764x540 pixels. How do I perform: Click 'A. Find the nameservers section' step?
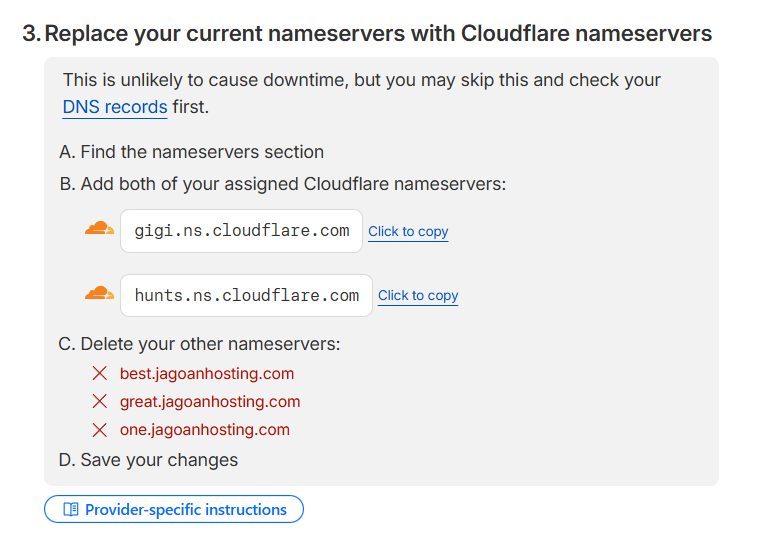tap(191, 152)
